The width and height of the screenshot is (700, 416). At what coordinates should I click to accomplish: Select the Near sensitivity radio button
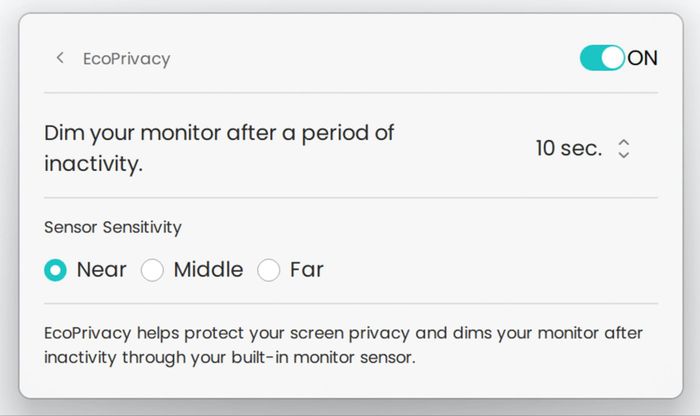[x=55, y=270]
